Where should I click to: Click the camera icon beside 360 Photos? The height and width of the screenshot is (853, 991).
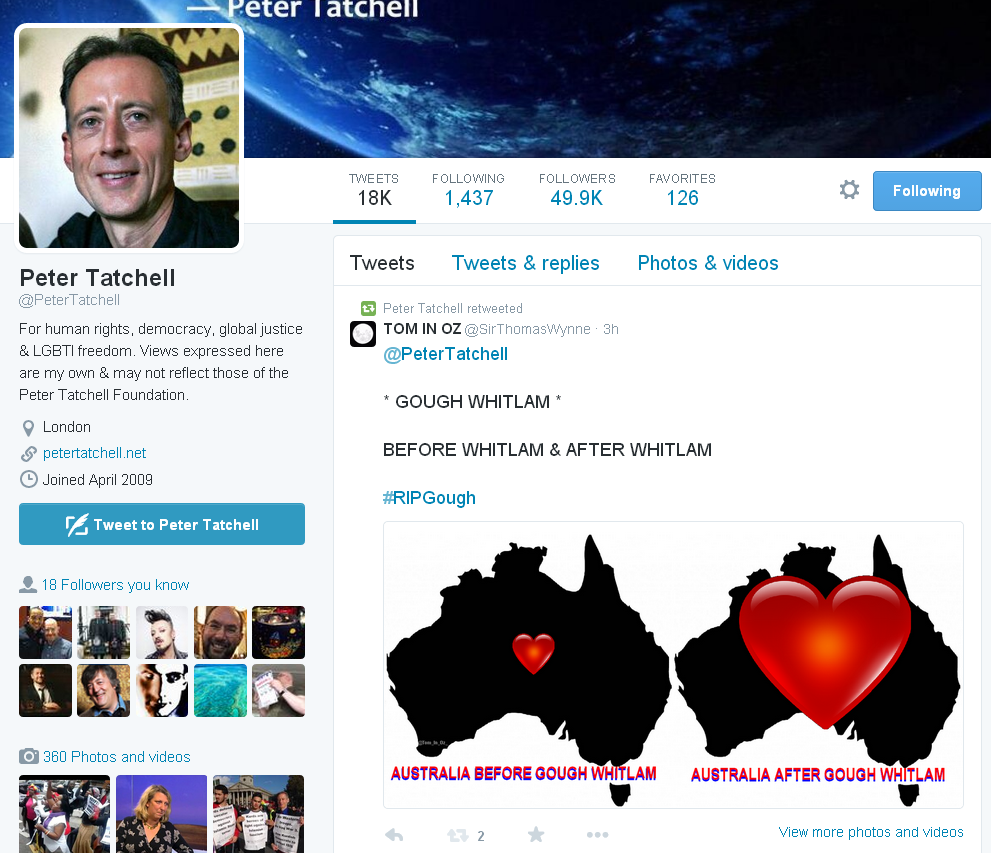28,756
